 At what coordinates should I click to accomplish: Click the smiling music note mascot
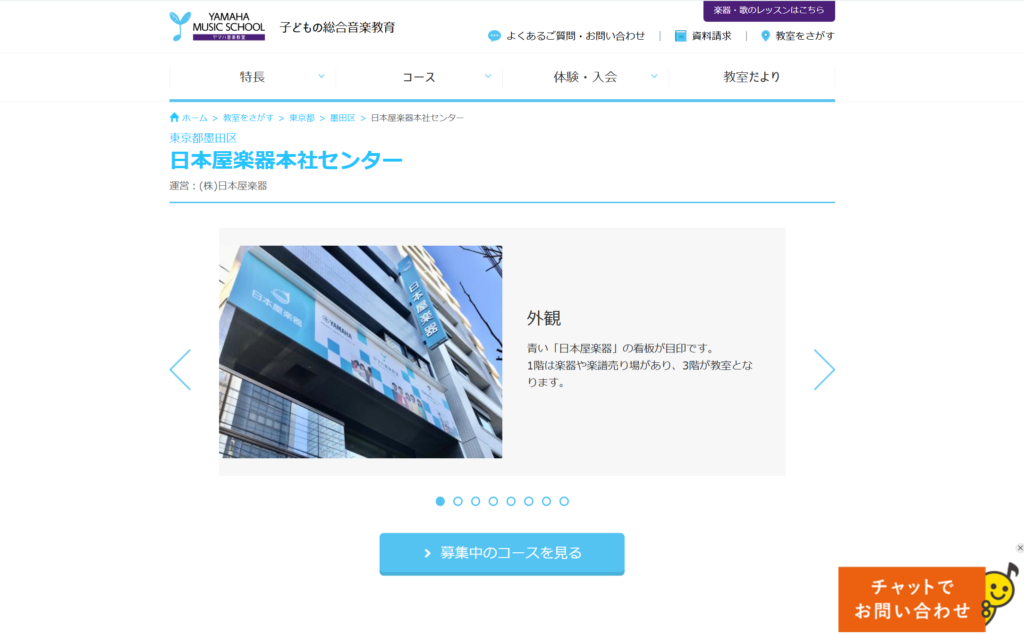(x=1001, y=594)
